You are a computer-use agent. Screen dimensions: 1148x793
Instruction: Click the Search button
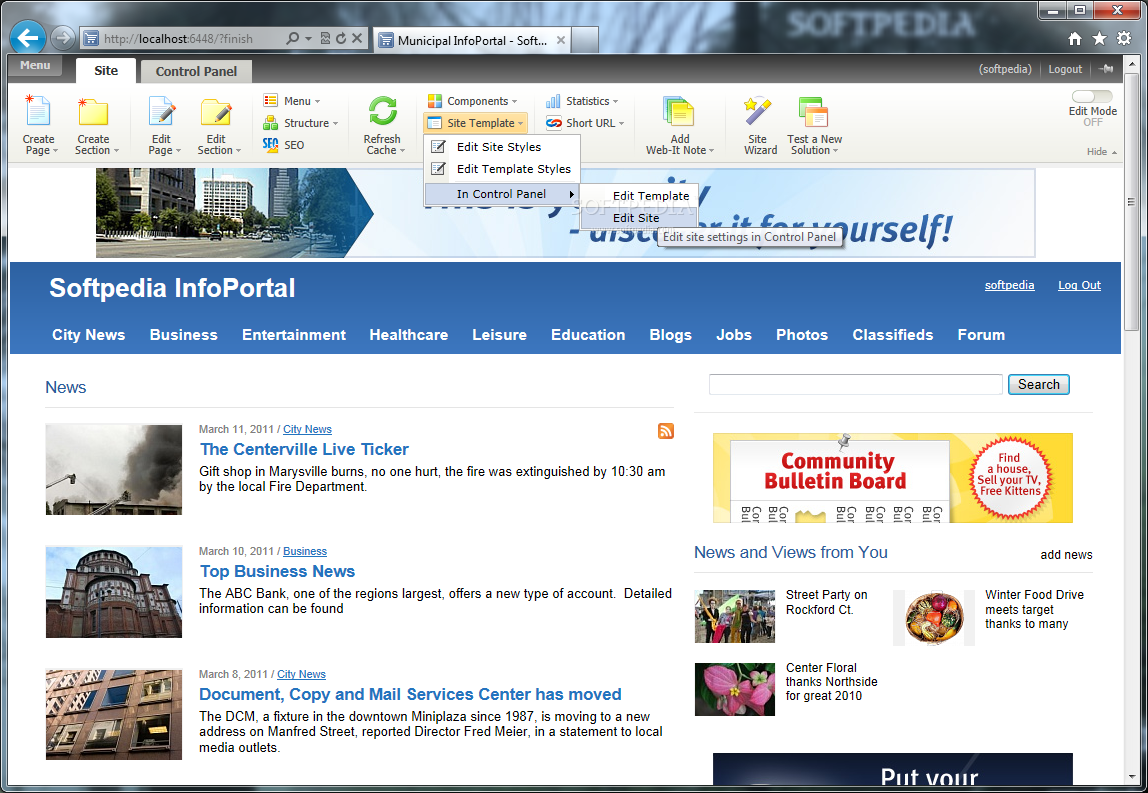tap(1038, 384)
